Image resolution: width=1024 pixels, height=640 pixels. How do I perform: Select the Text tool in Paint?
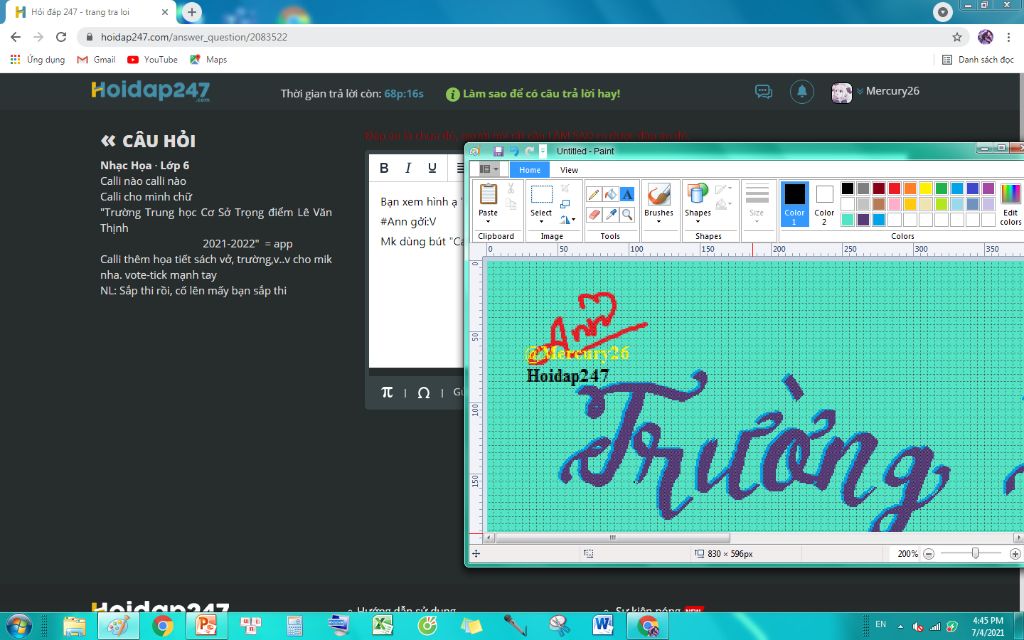click(627, 194)
